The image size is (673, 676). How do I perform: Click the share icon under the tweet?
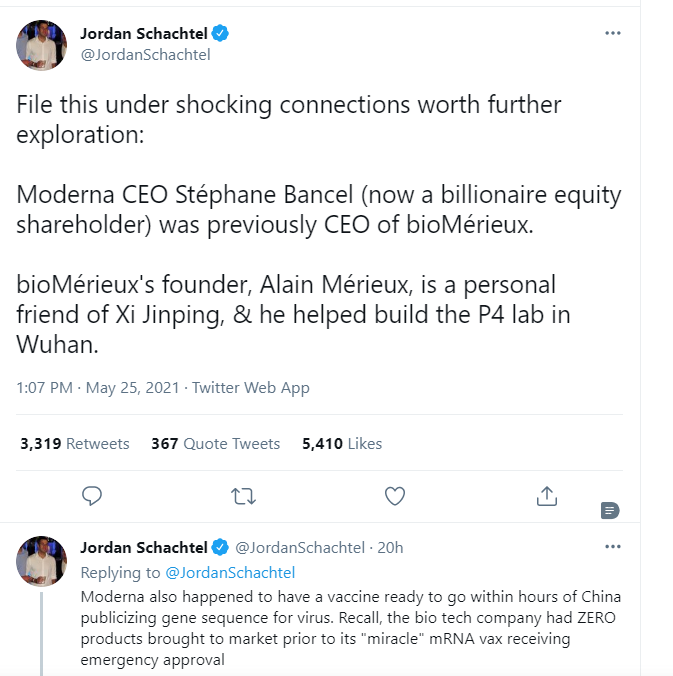pyautogui.click(x=546, y=495)
